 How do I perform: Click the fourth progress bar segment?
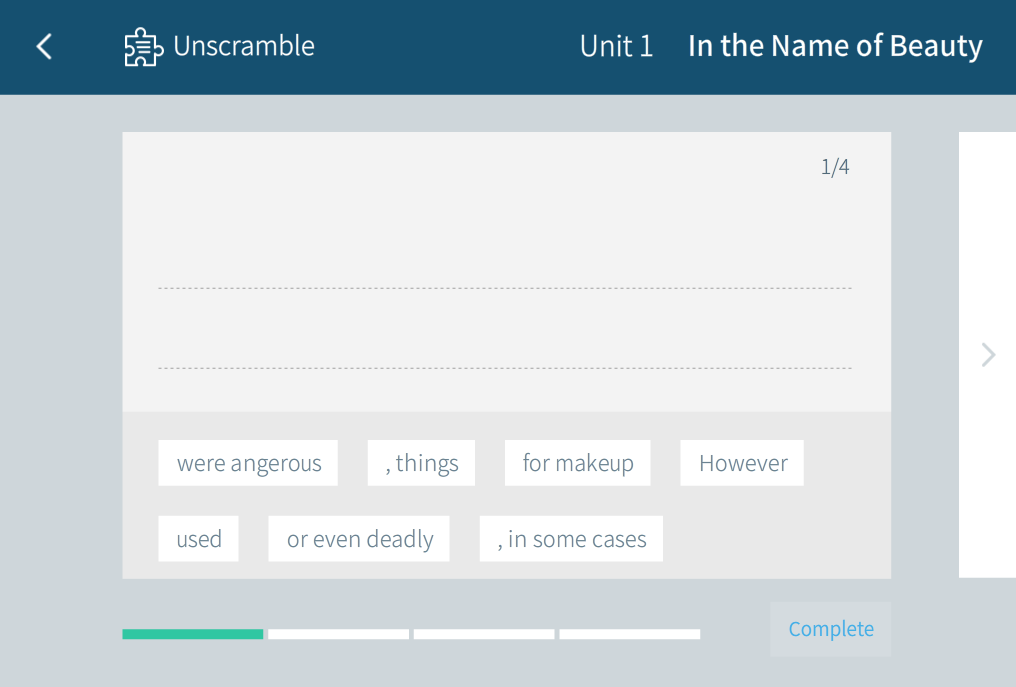pos(629,634)
